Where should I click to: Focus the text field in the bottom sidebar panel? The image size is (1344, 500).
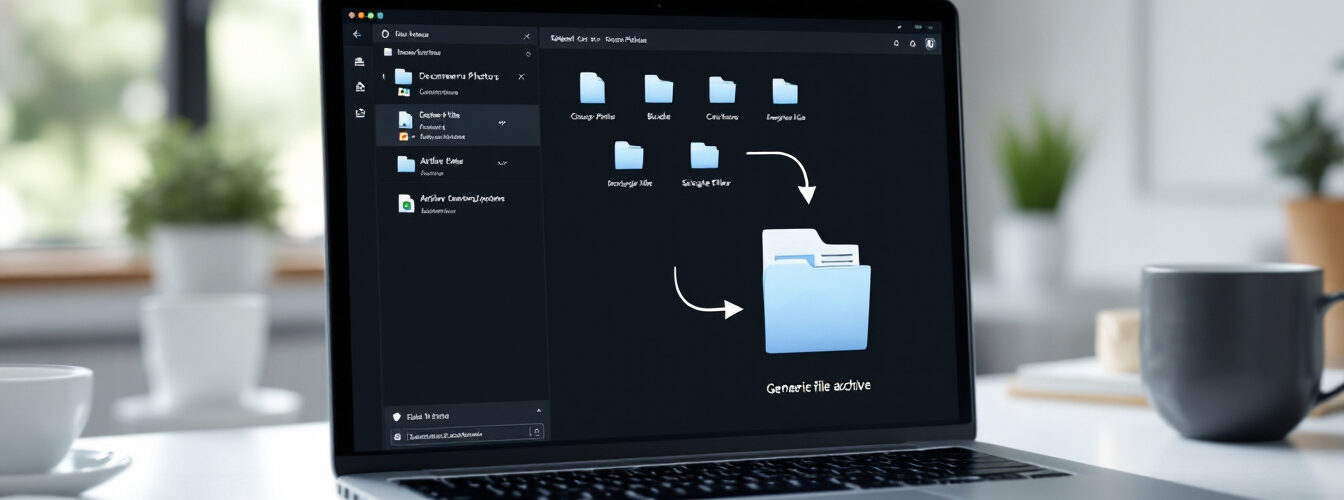coord(467,435)
